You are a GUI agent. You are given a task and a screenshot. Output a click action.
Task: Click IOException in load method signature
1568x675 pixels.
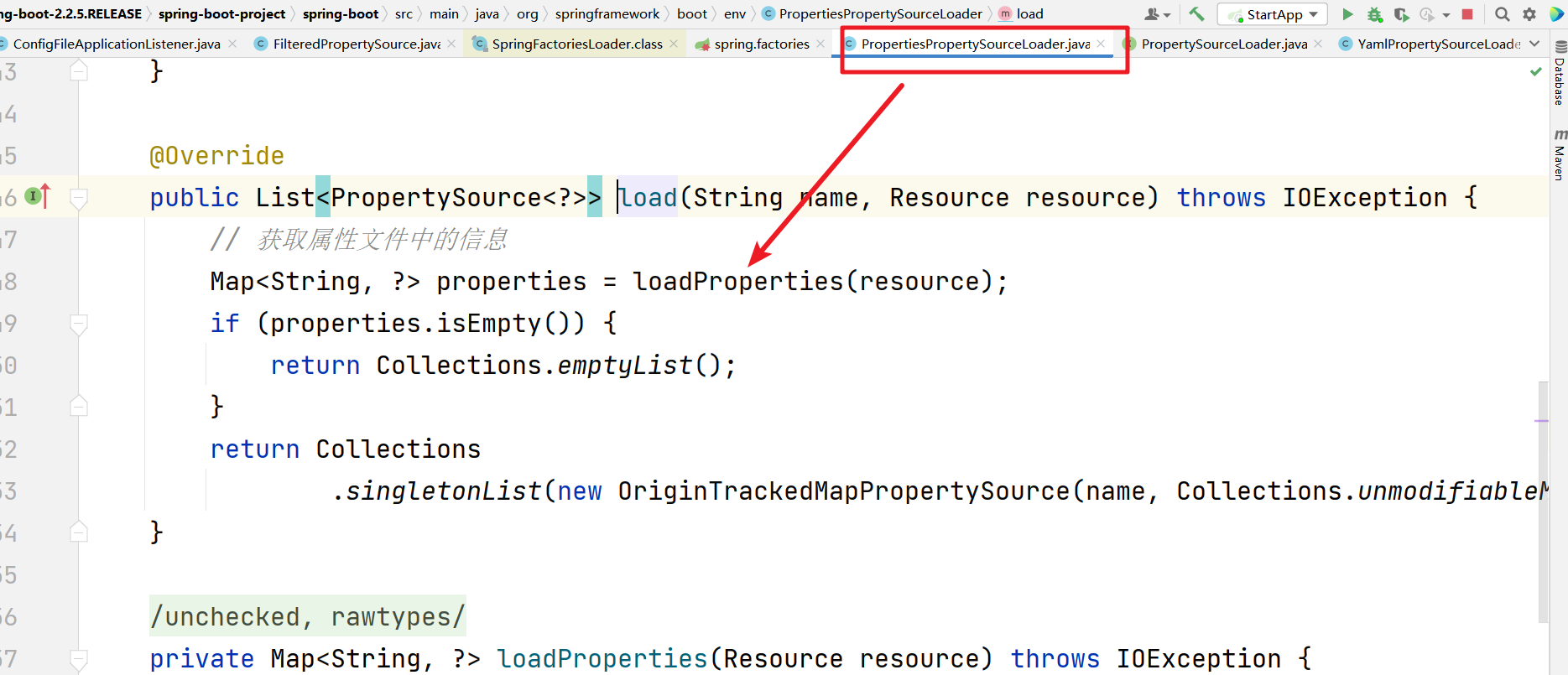click(x=1365, y=197)
